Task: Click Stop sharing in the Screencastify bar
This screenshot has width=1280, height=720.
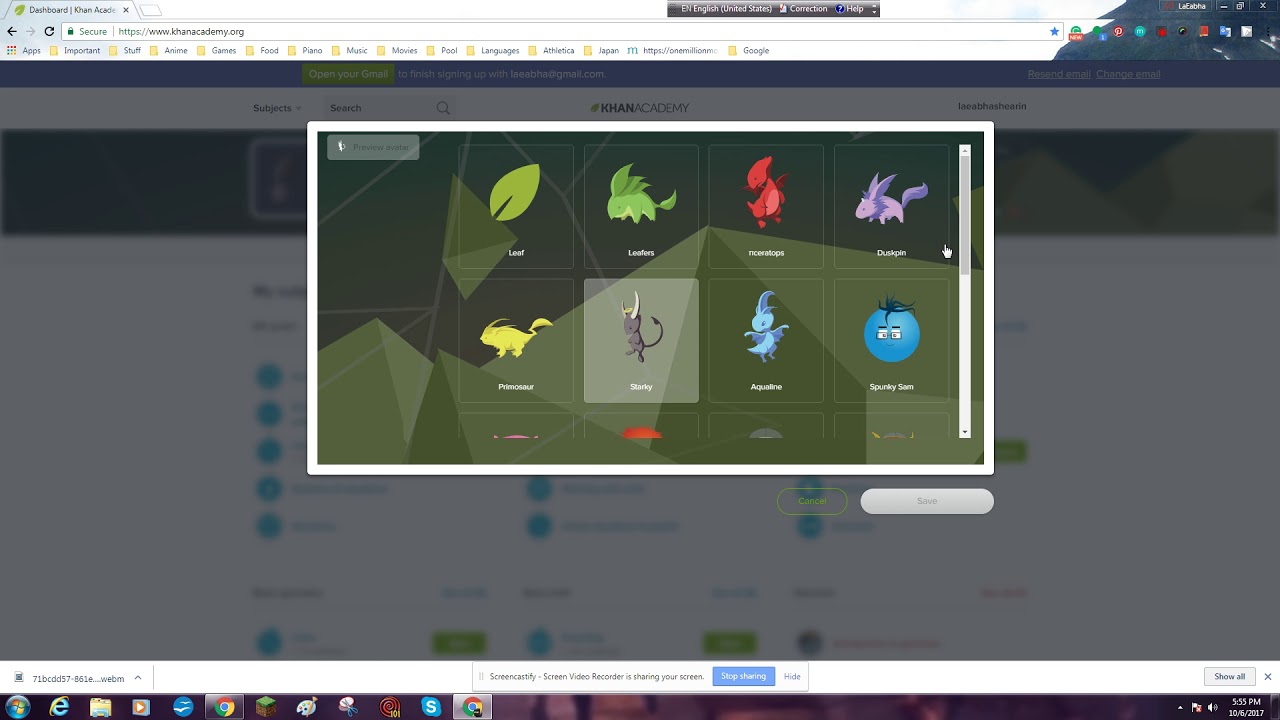Action: (743, 676)
